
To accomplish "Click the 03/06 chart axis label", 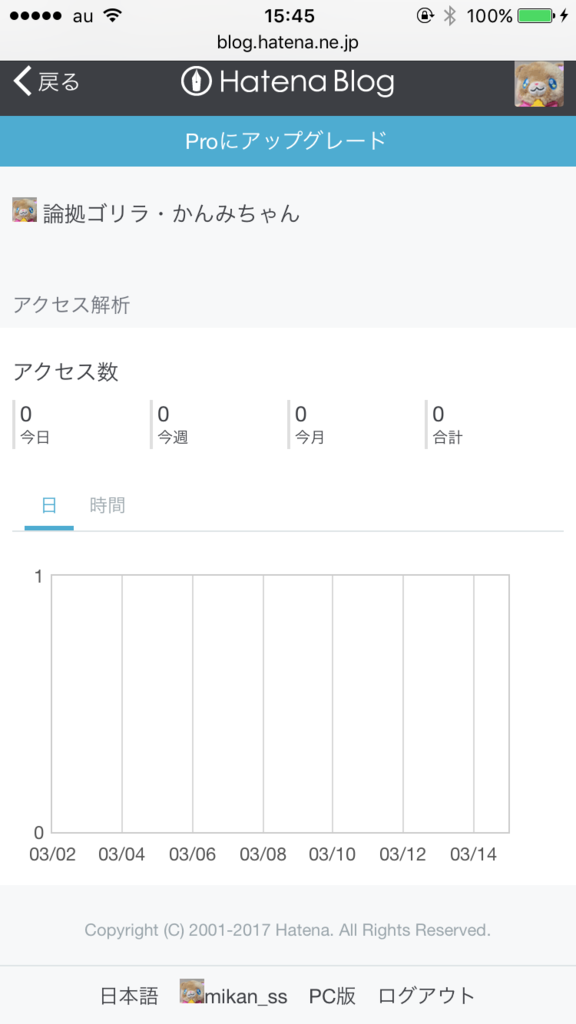I will click(193, 855).
